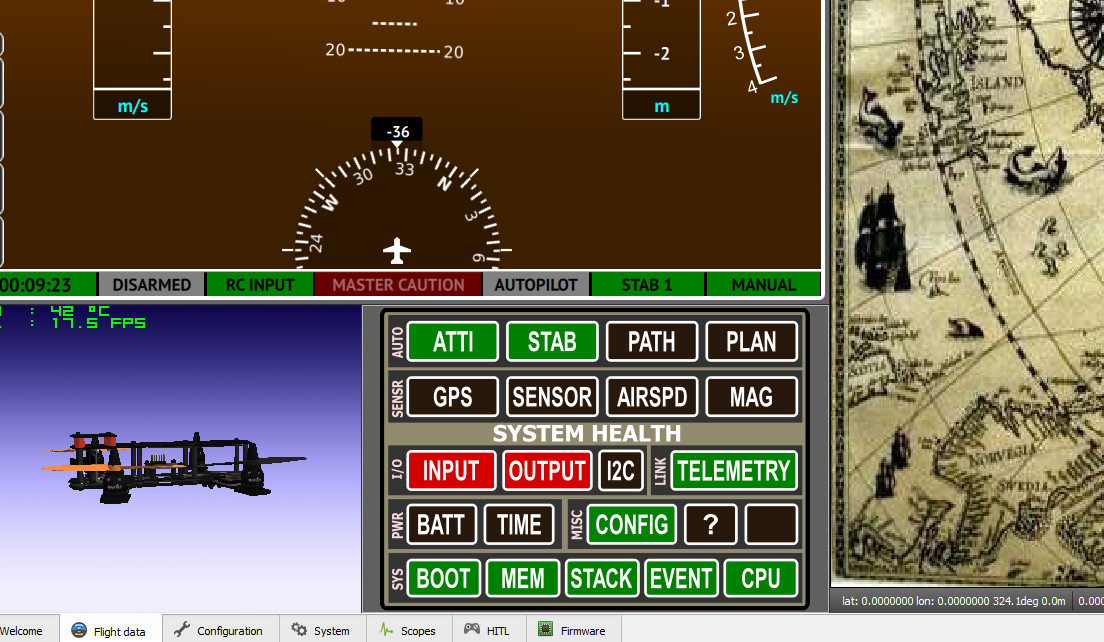
Task: Click the question mark misc indicator
Action: pyautogui.click(x=710, y=524)
